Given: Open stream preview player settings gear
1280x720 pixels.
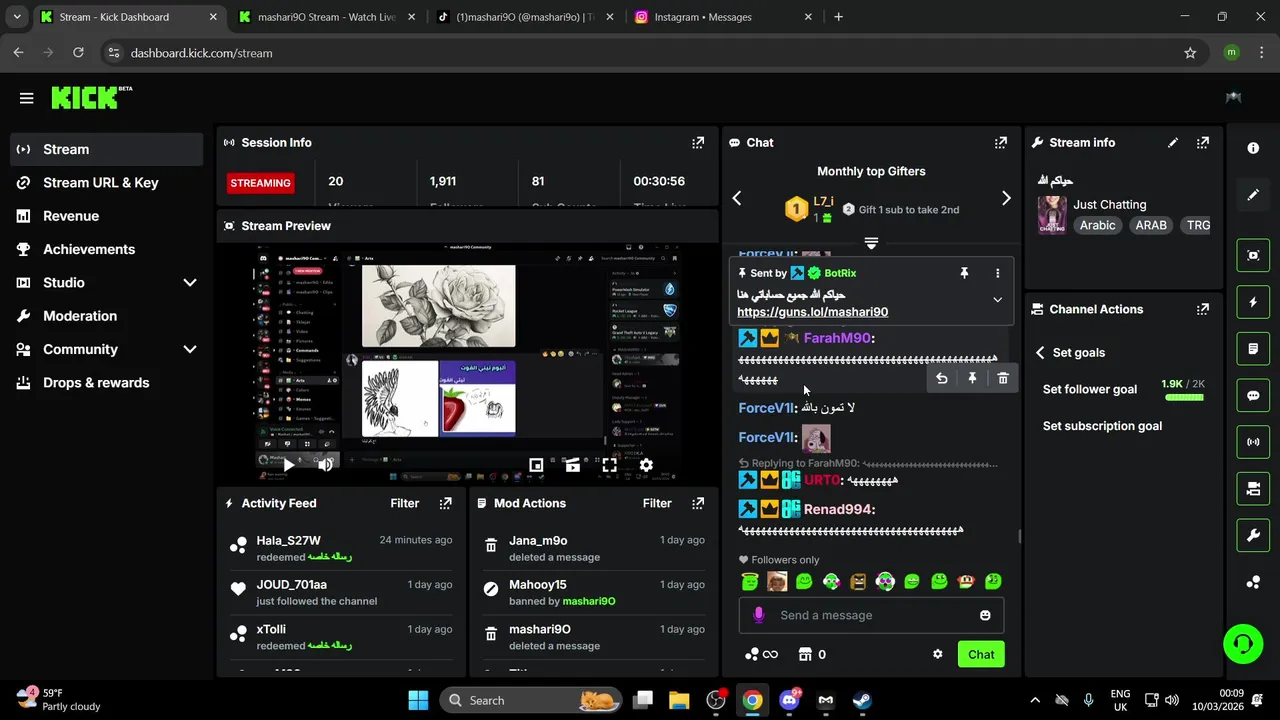Looking at the screenshot, I should pos(646,465).
